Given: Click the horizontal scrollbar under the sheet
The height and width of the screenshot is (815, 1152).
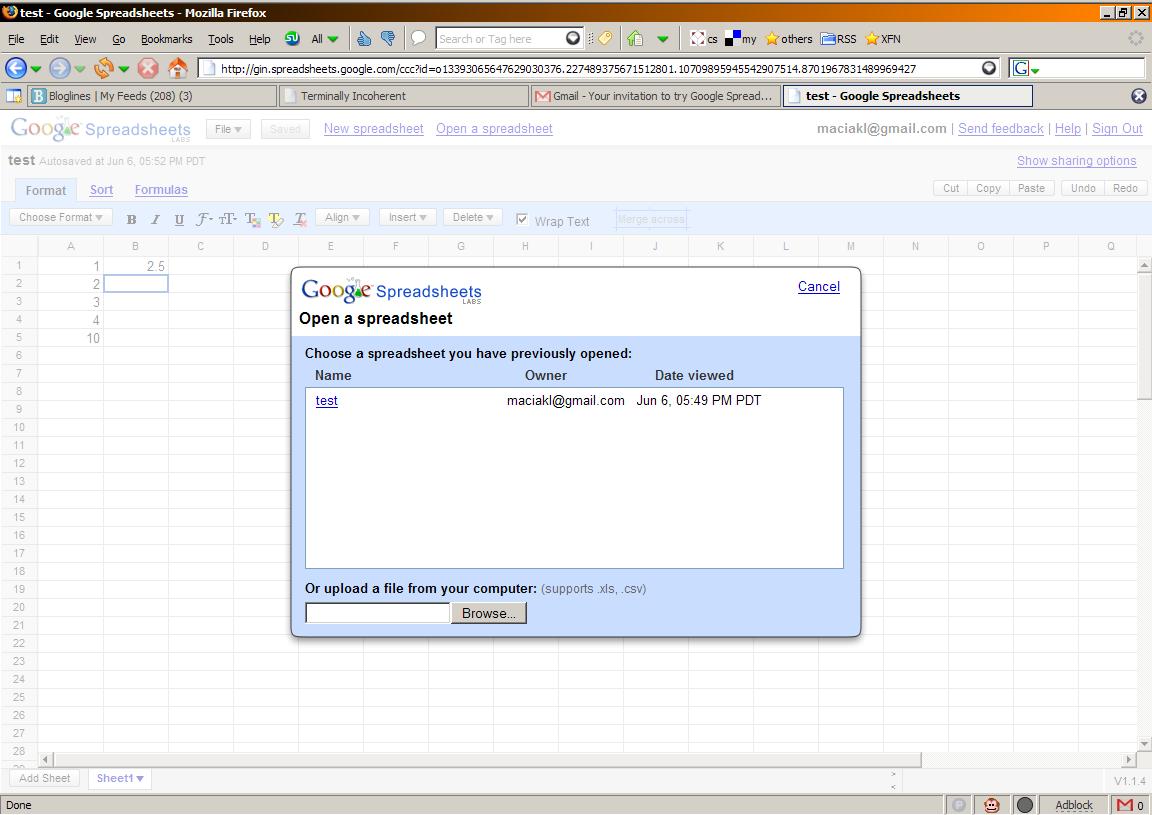Looking at the screenshot, I should pos(487,760).
